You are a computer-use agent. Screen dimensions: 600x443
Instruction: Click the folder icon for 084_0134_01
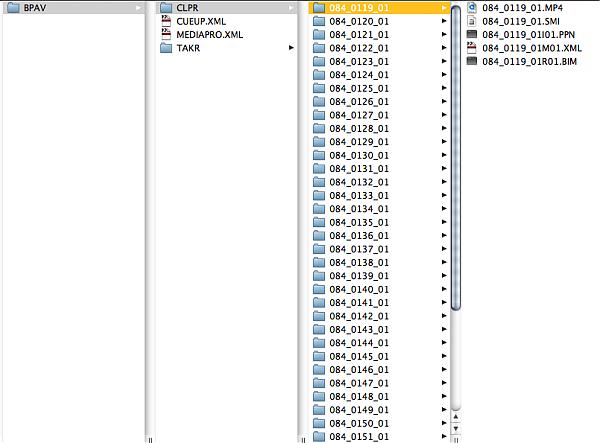tap(319, 208)
